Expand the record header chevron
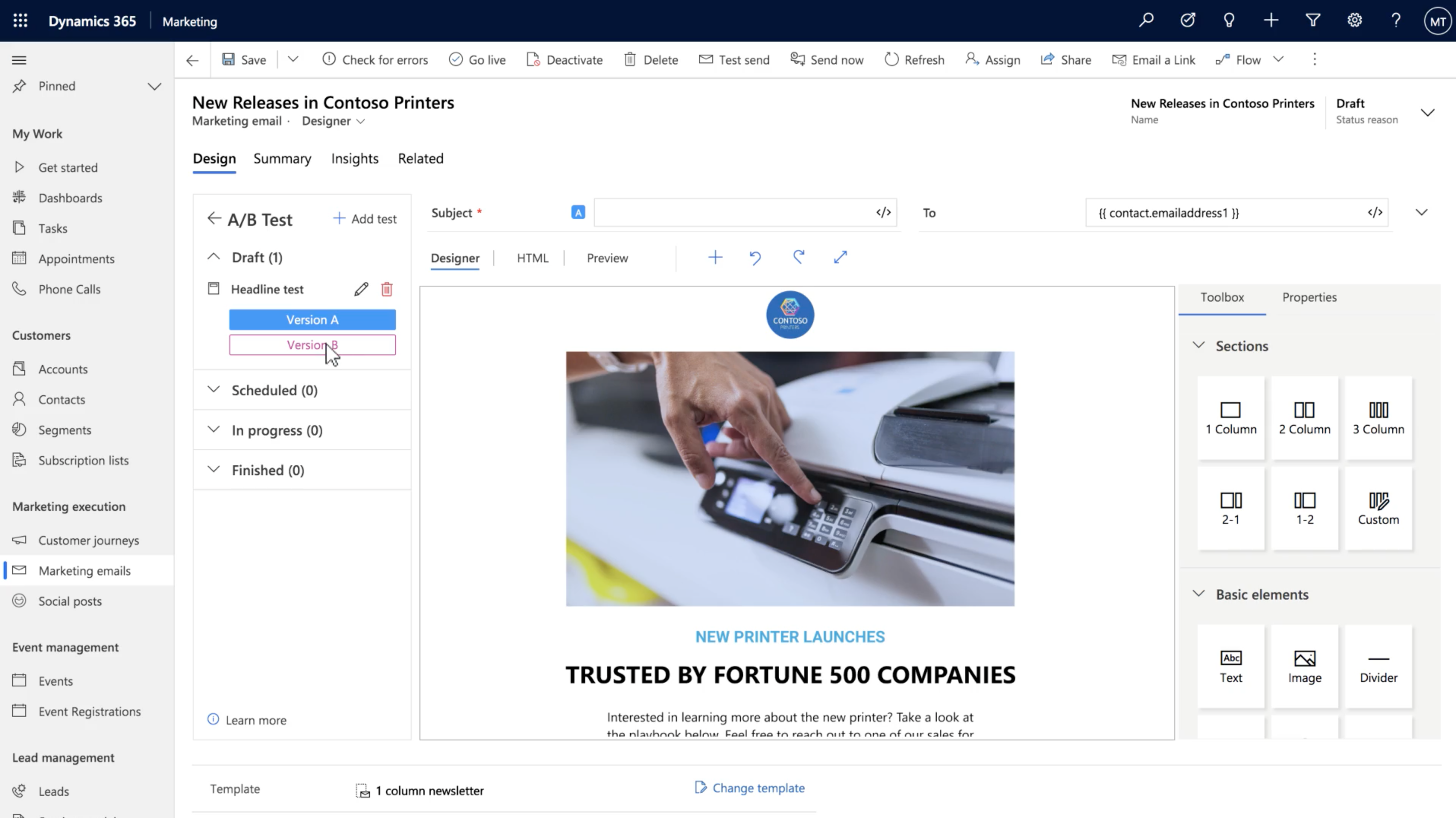The width and height of the screenshot is (1456, 818). 1427,112
